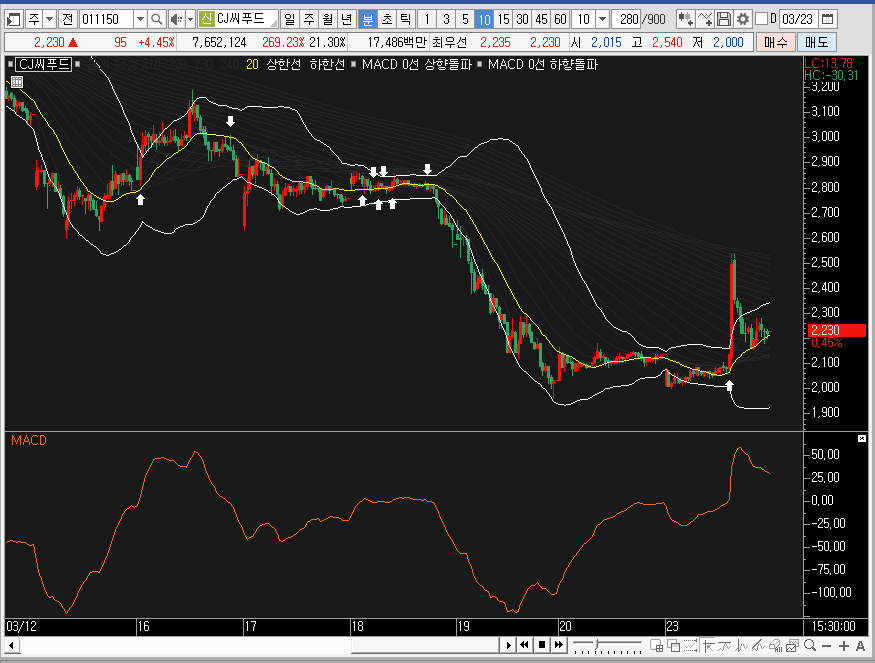Click the layout toggle icon at toolbar start
The height and width of the screenshot is (663, 875).
tap(13, 20)
